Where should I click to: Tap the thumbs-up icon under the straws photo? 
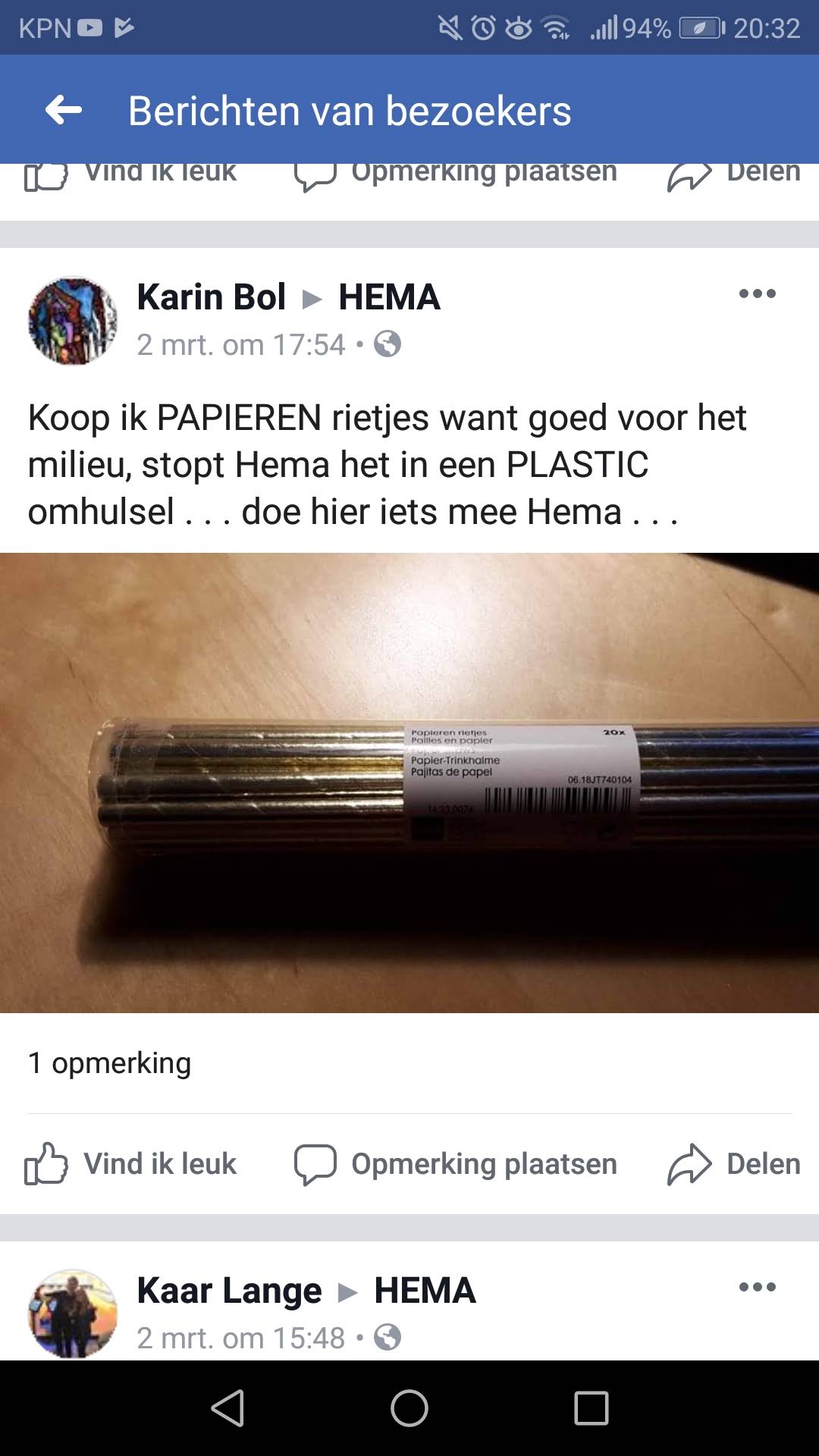click(45, 1163)
